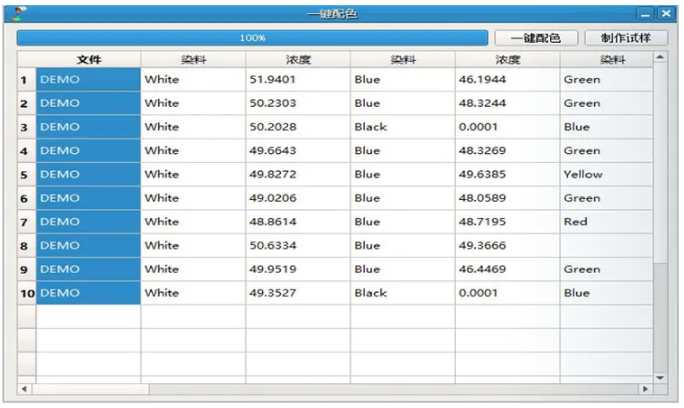
Task: Click the app icon in title bar
Action: (x=18, y=14)
